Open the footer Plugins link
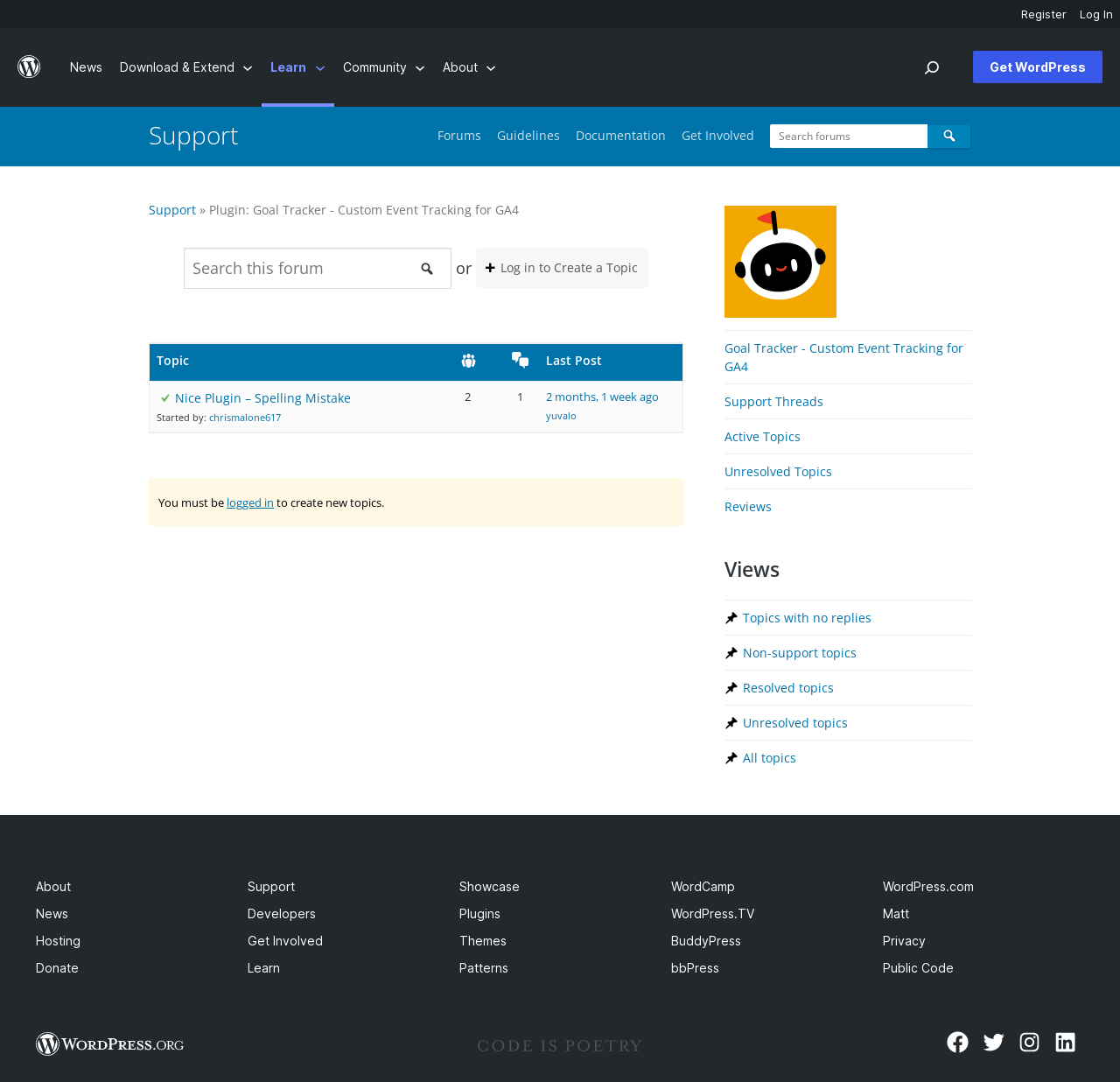The image size is (1120, 1082). (479, 914)
